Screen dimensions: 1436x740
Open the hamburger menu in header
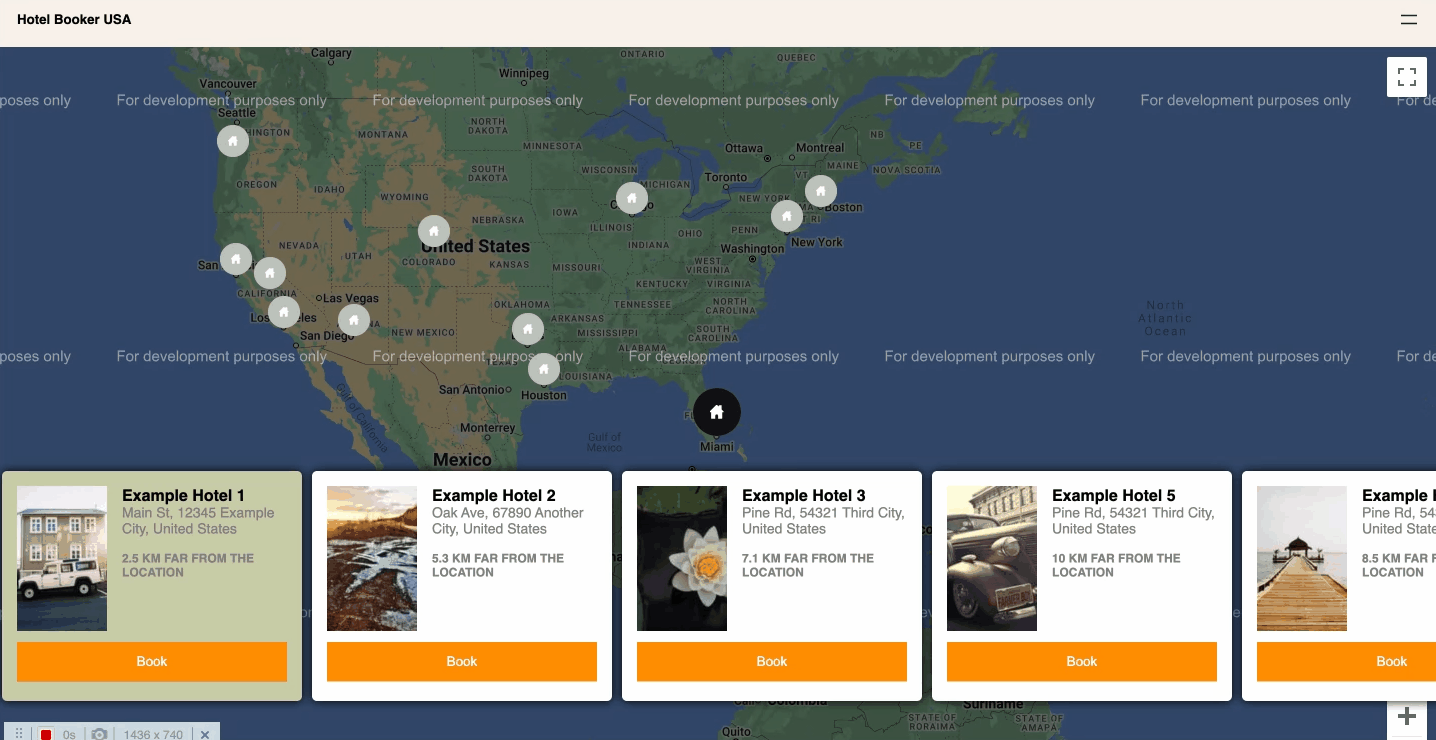point(1408,19)
